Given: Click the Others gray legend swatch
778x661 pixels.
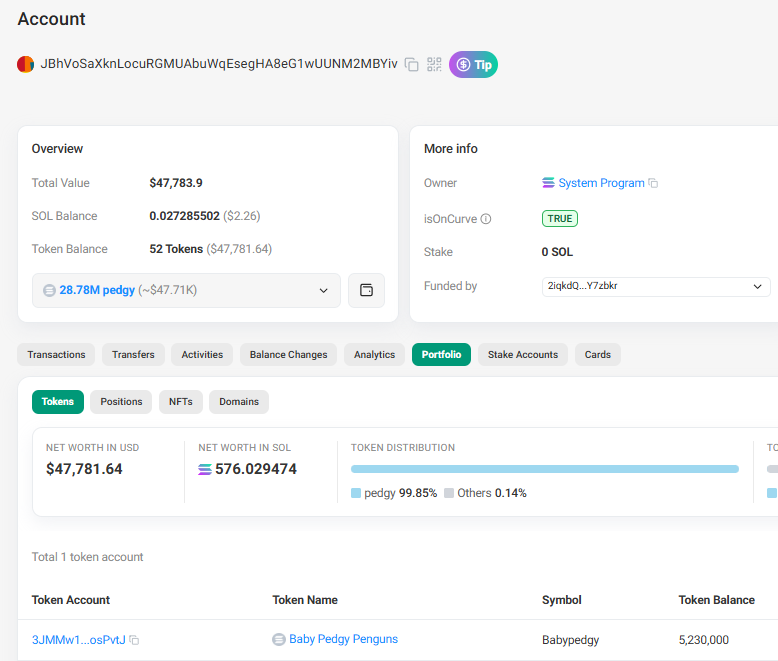Looking at the screenshot, I should pos(449,493).
